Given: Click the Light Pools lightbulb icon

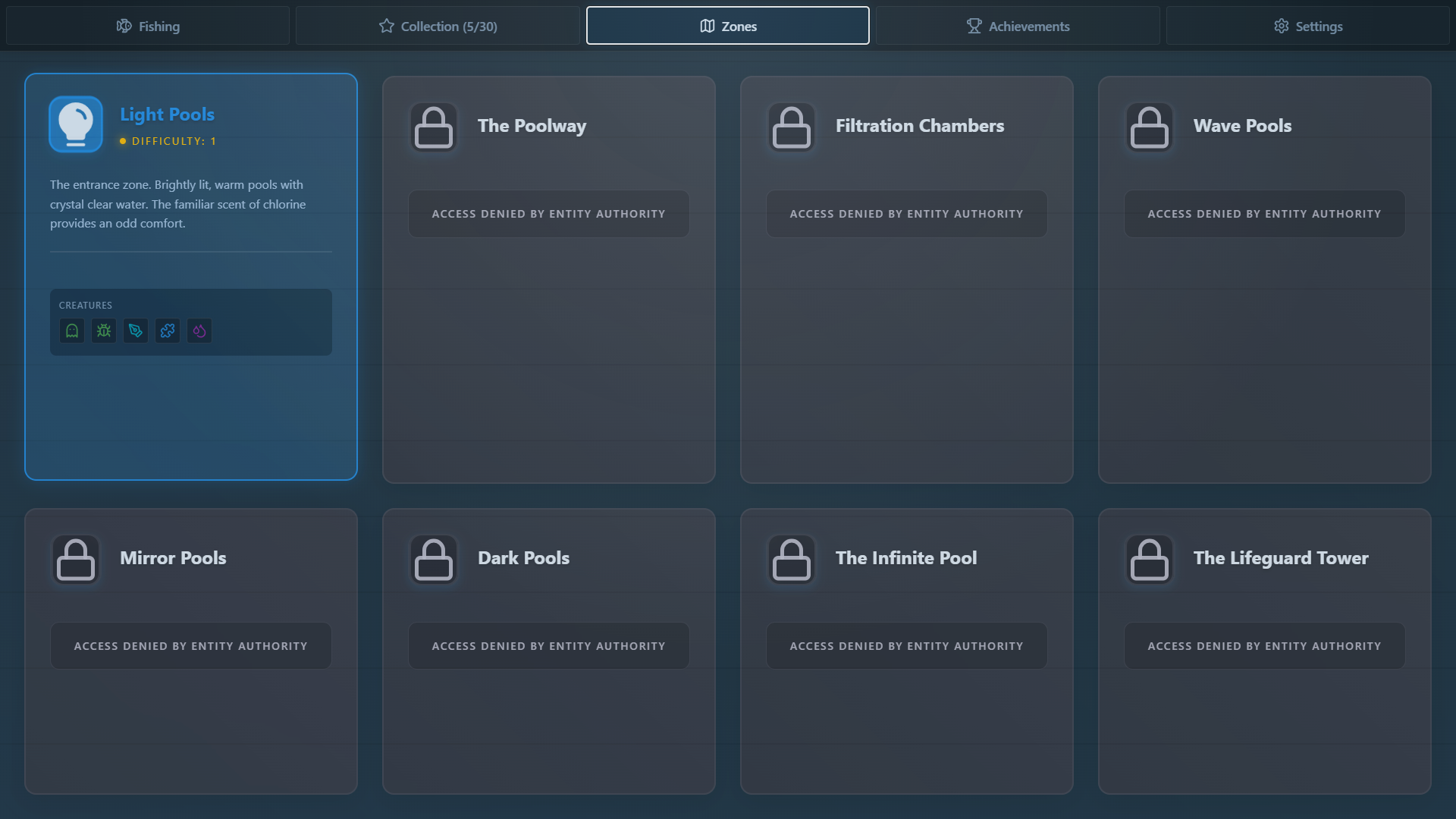Looking at the screenshot, I should [76, 124].
